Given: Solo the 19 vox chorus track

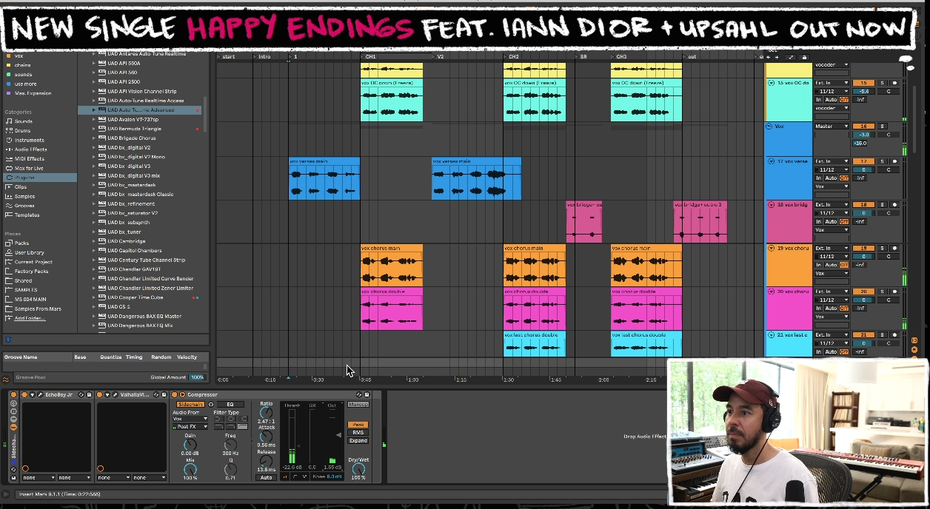Looking at the screenshot, I should (x=882, y=248).
